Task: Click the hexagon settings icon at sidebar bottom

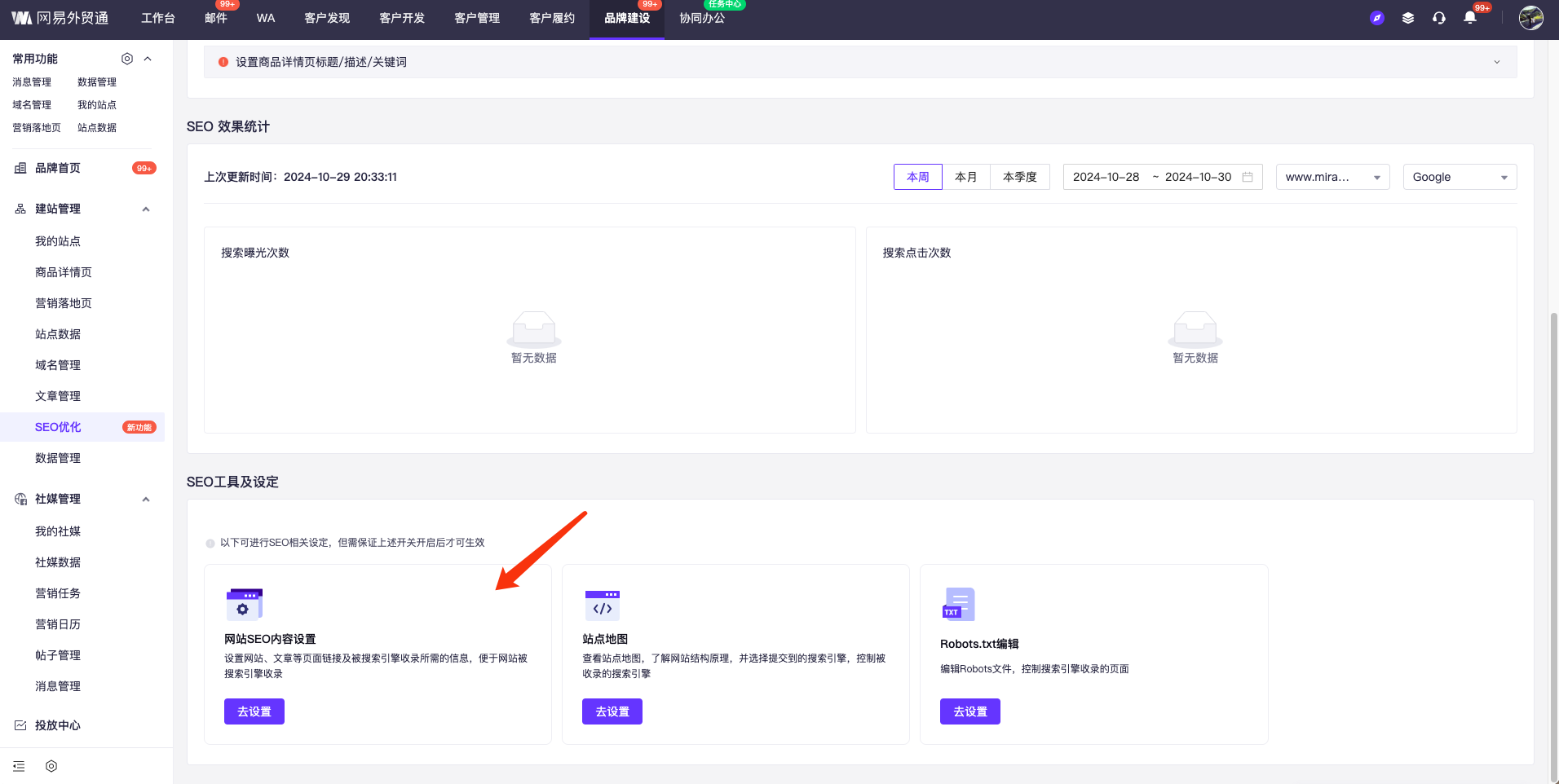Action: point(51,766)
